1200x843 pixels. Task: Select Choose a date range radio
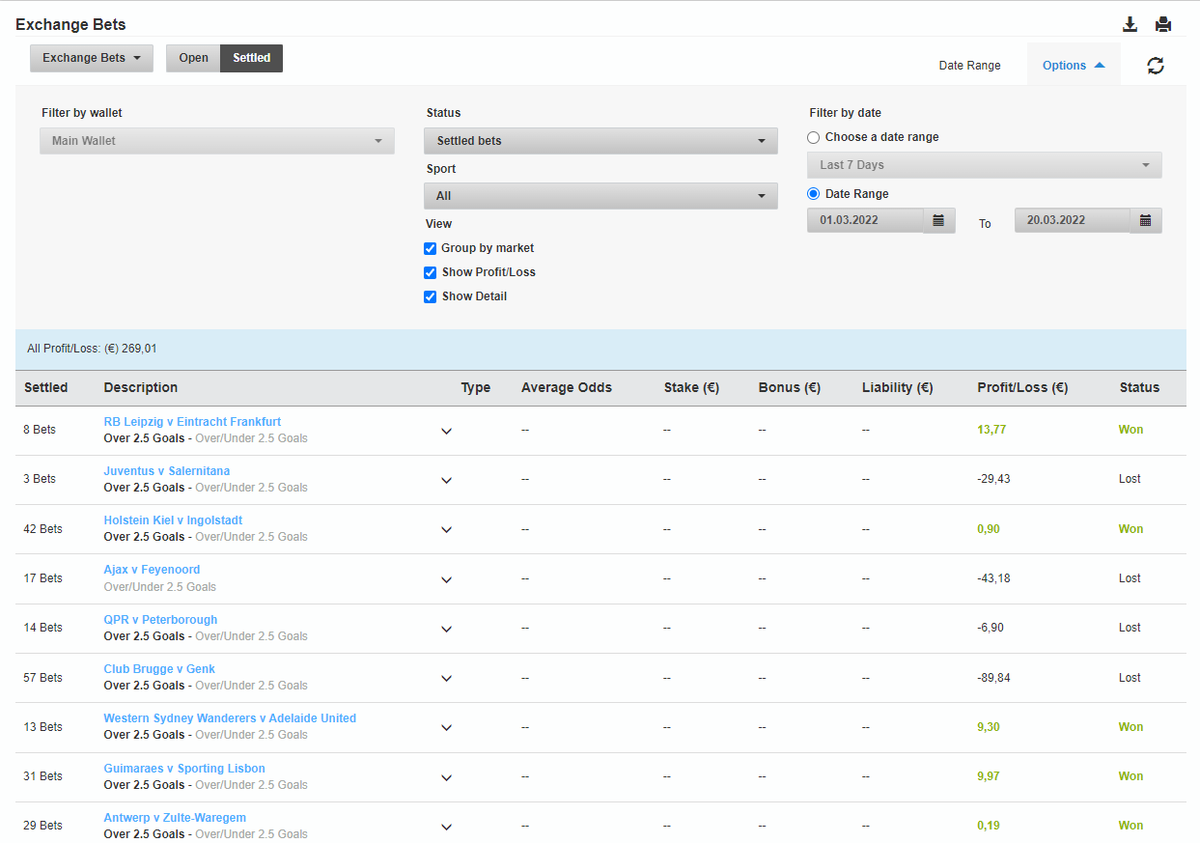click(x=813, y=137)
